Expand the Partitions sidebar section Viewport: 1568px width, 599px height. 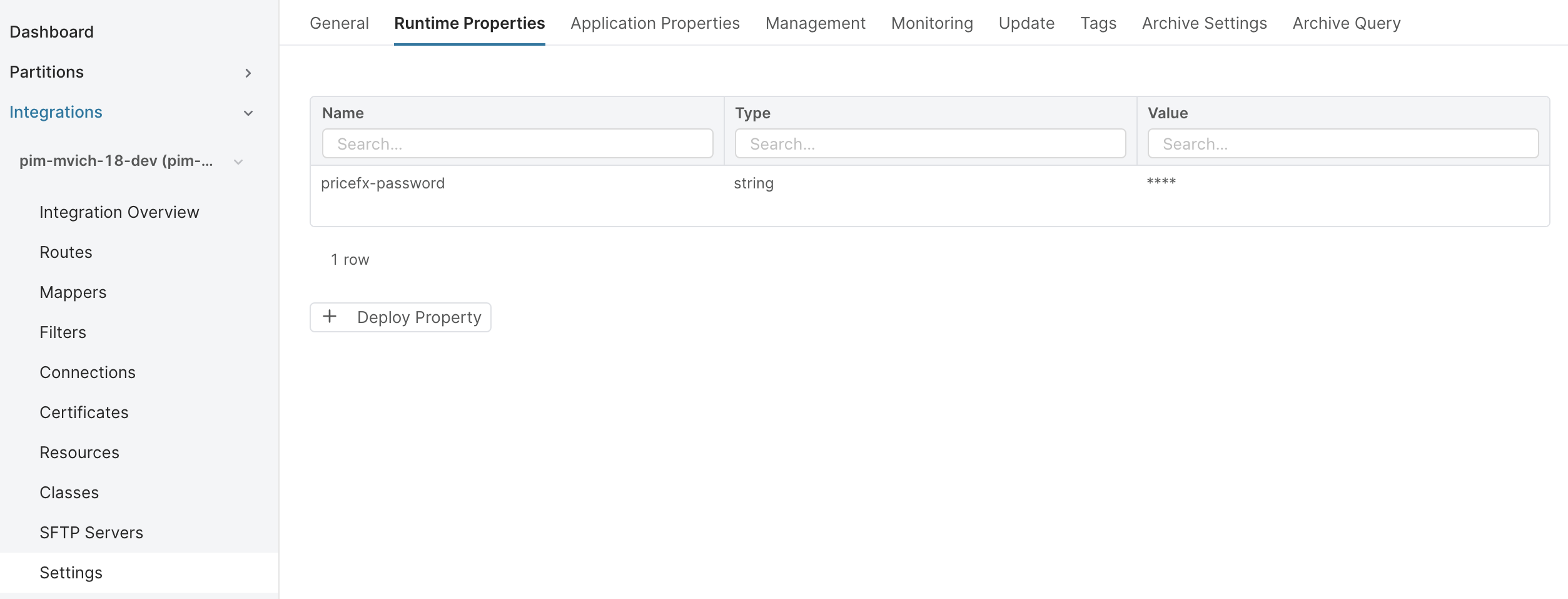pyautogui.click(x=248, y=73)
